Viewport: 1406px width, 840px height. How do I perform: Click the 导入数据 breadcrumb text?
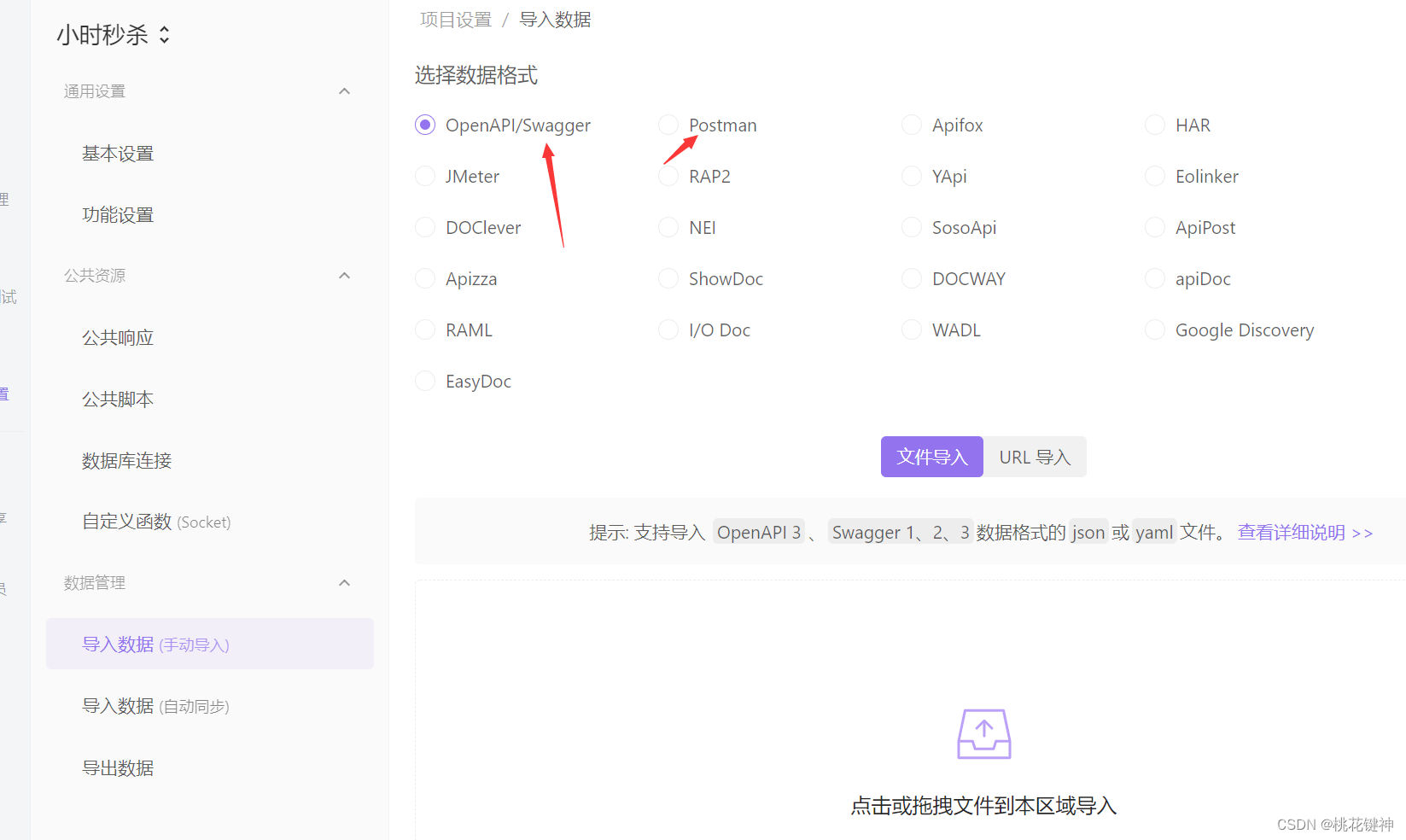pyautogui.click(x=555, y=20)
